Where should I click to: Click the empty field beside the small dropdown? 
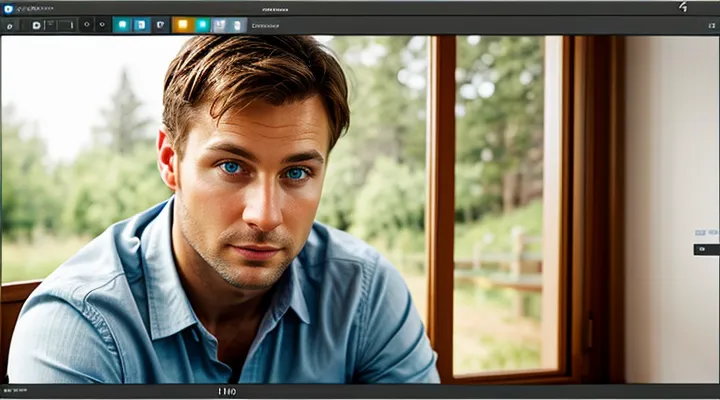66,25
